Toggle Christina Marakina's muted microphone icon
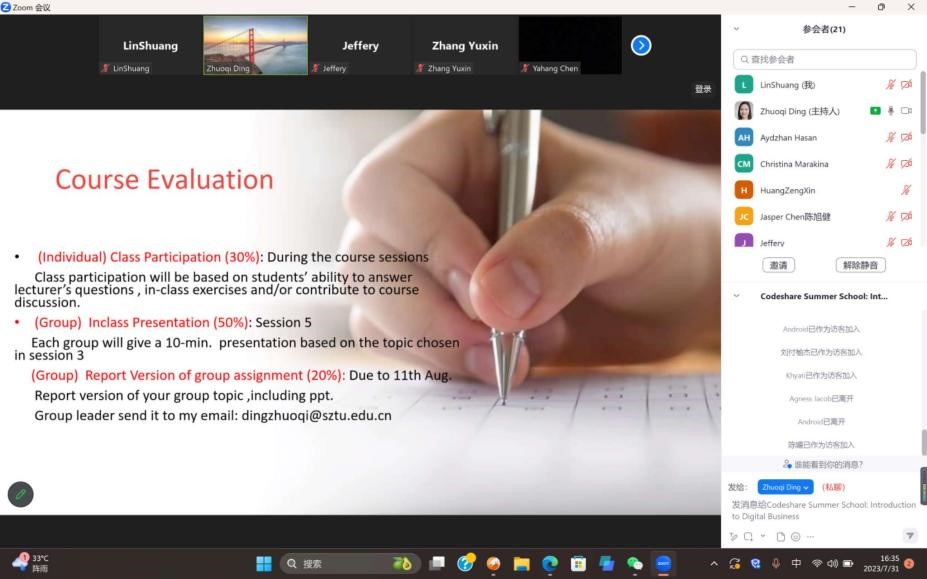Image resolution: width=927 pixels, height=579 pixels. [890, 163]
